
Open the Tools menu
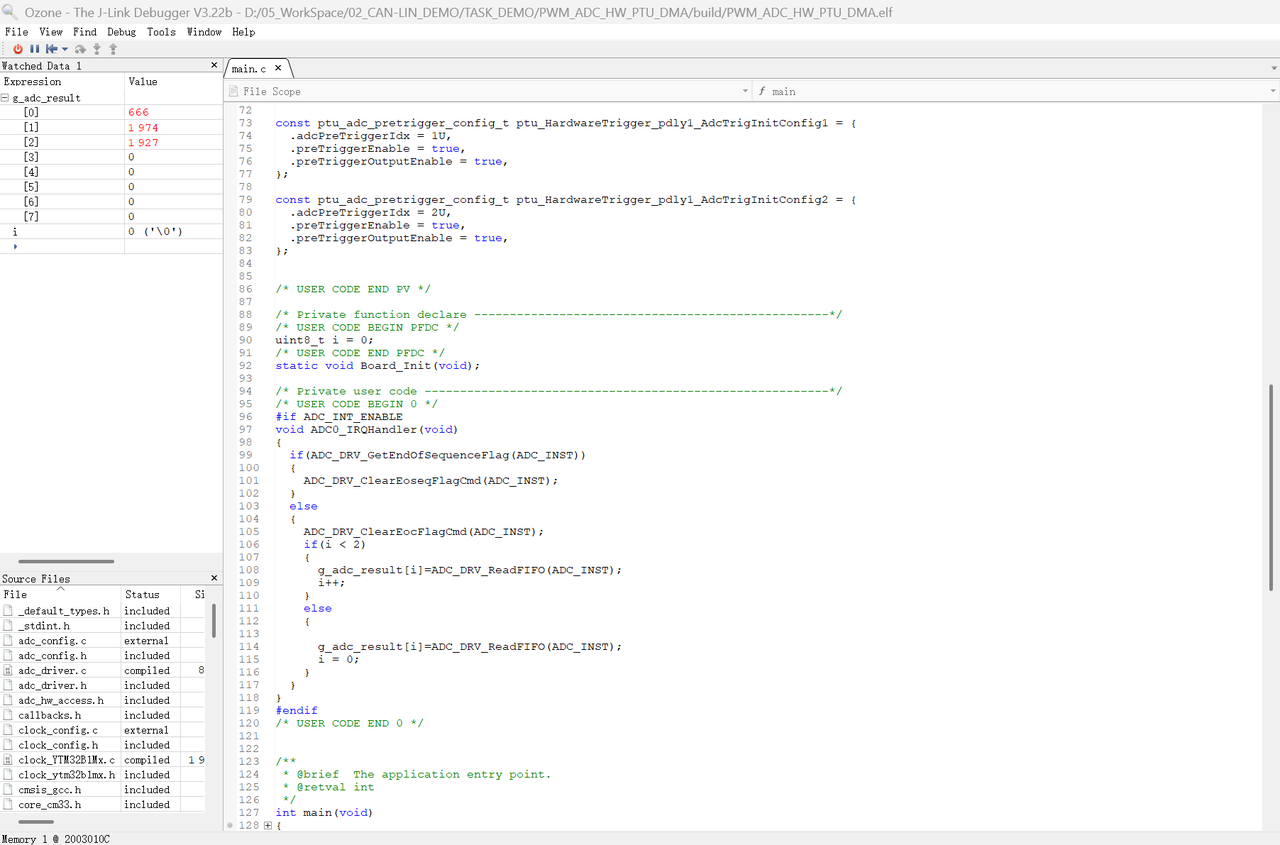click(161, 32)
